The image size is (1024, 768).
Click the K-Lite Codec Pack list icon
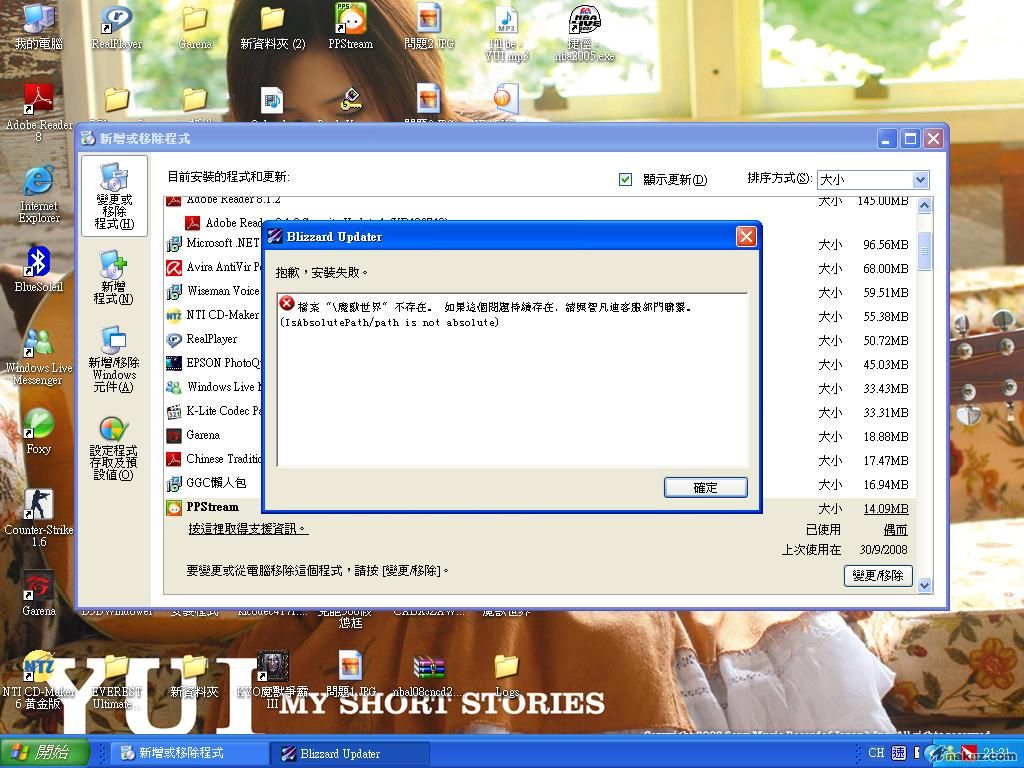click(x=174, y=412)
